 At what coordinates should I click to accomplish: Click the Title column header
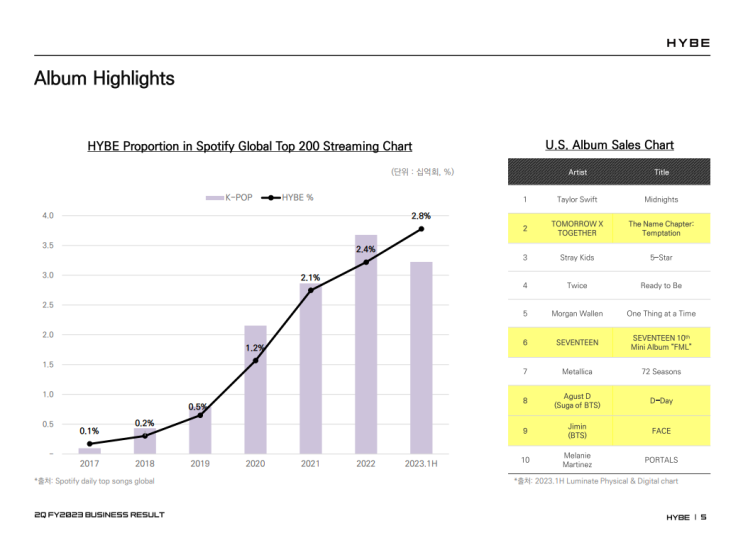[x=661, y=173]
